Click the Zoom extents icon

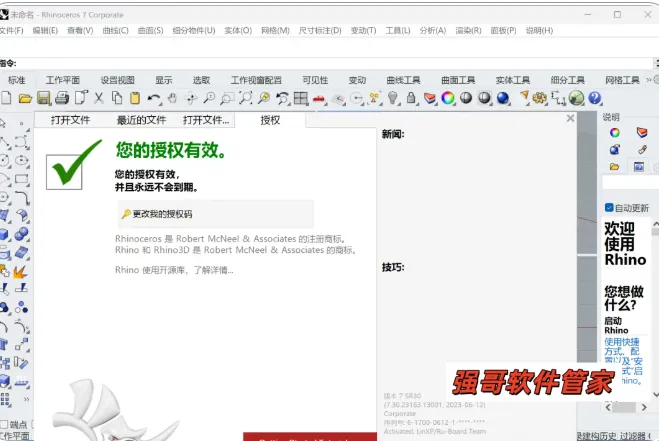[x=245, y=98]
